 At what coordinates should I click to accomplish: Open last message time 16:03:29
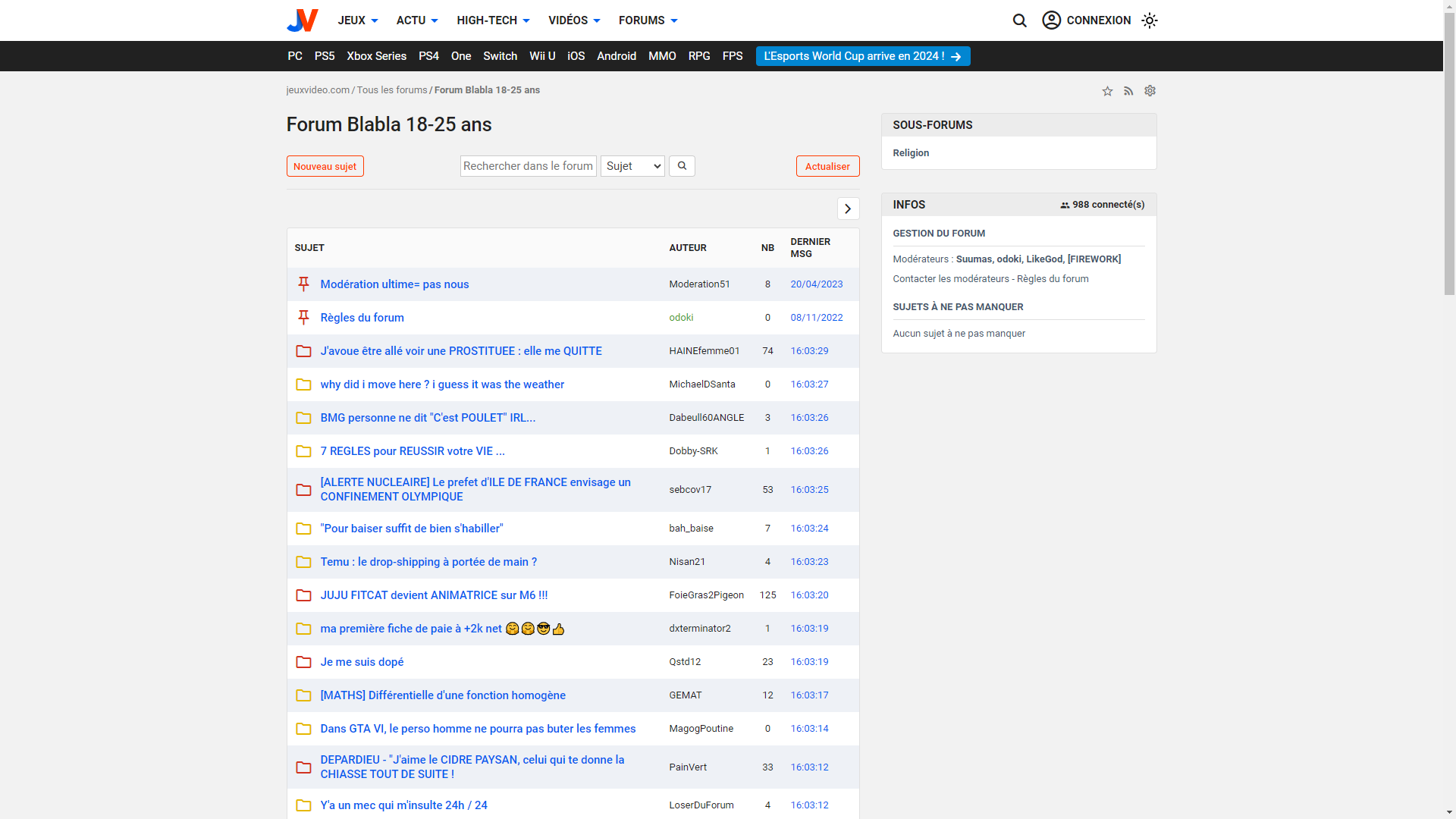(809, 351)
